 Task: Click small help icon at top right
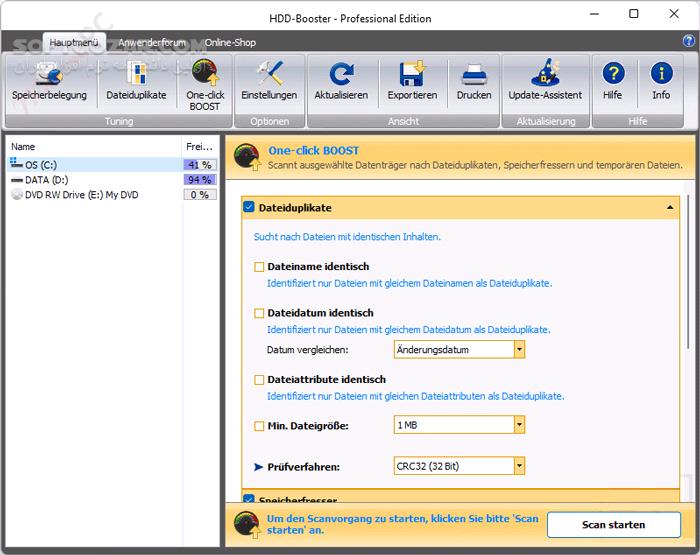pos(688,42)
